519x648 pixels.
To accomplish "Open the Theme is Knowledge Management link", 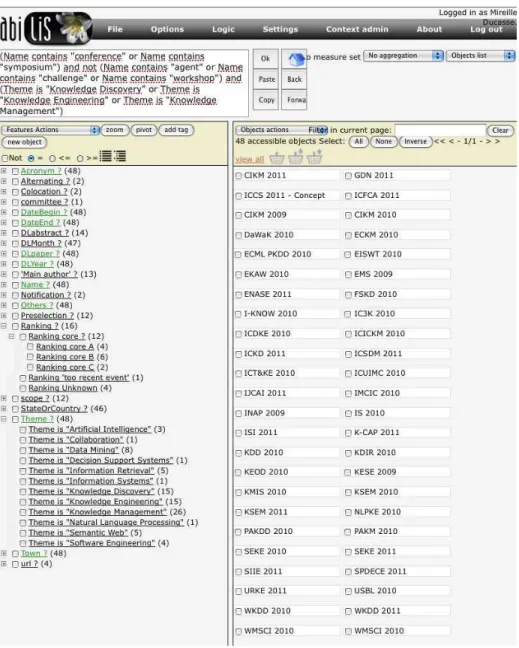I will 98,512.
